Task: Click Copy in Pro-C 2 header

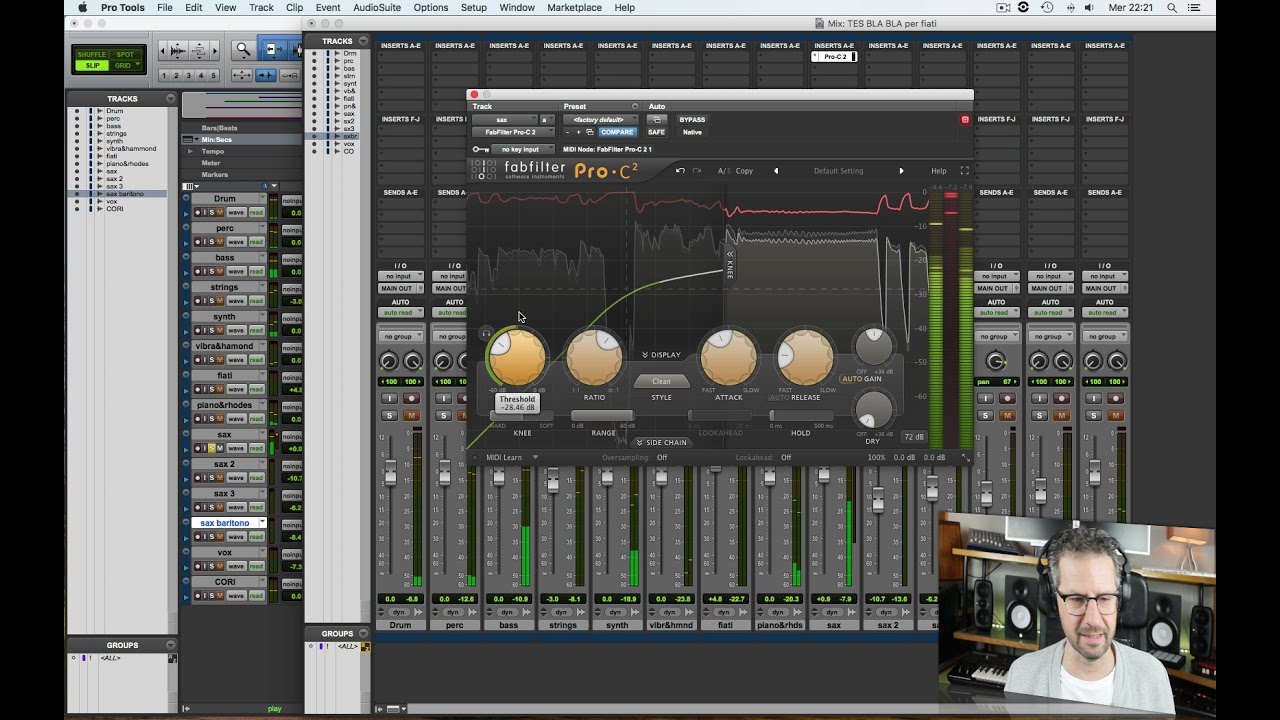Action: pyautogui.click(x=744, y=170)
